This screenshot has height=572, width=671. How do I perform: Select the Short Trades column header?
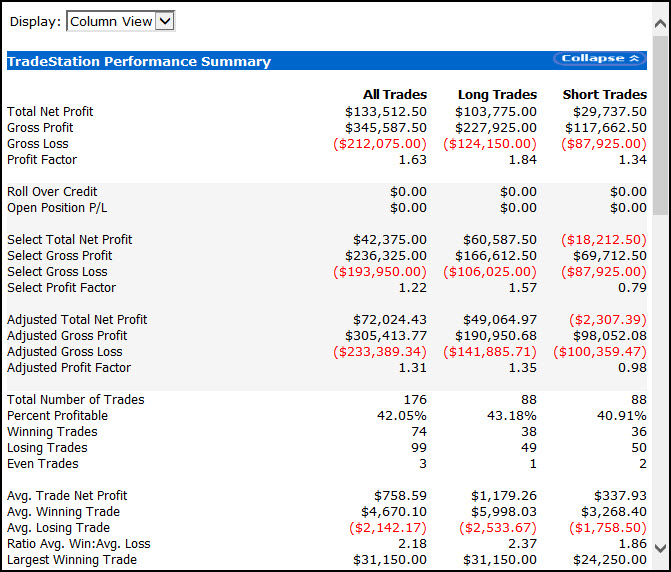[x=605, y=94]
